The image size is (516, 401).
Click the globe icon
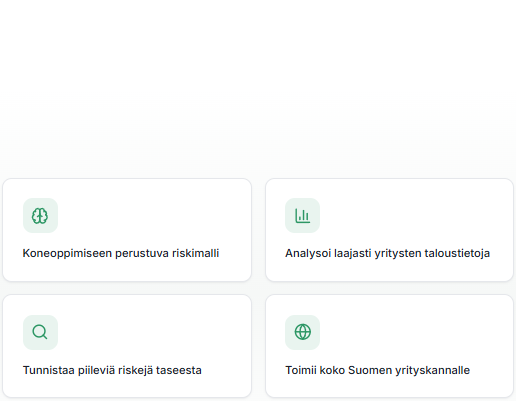tap(302, 332)
